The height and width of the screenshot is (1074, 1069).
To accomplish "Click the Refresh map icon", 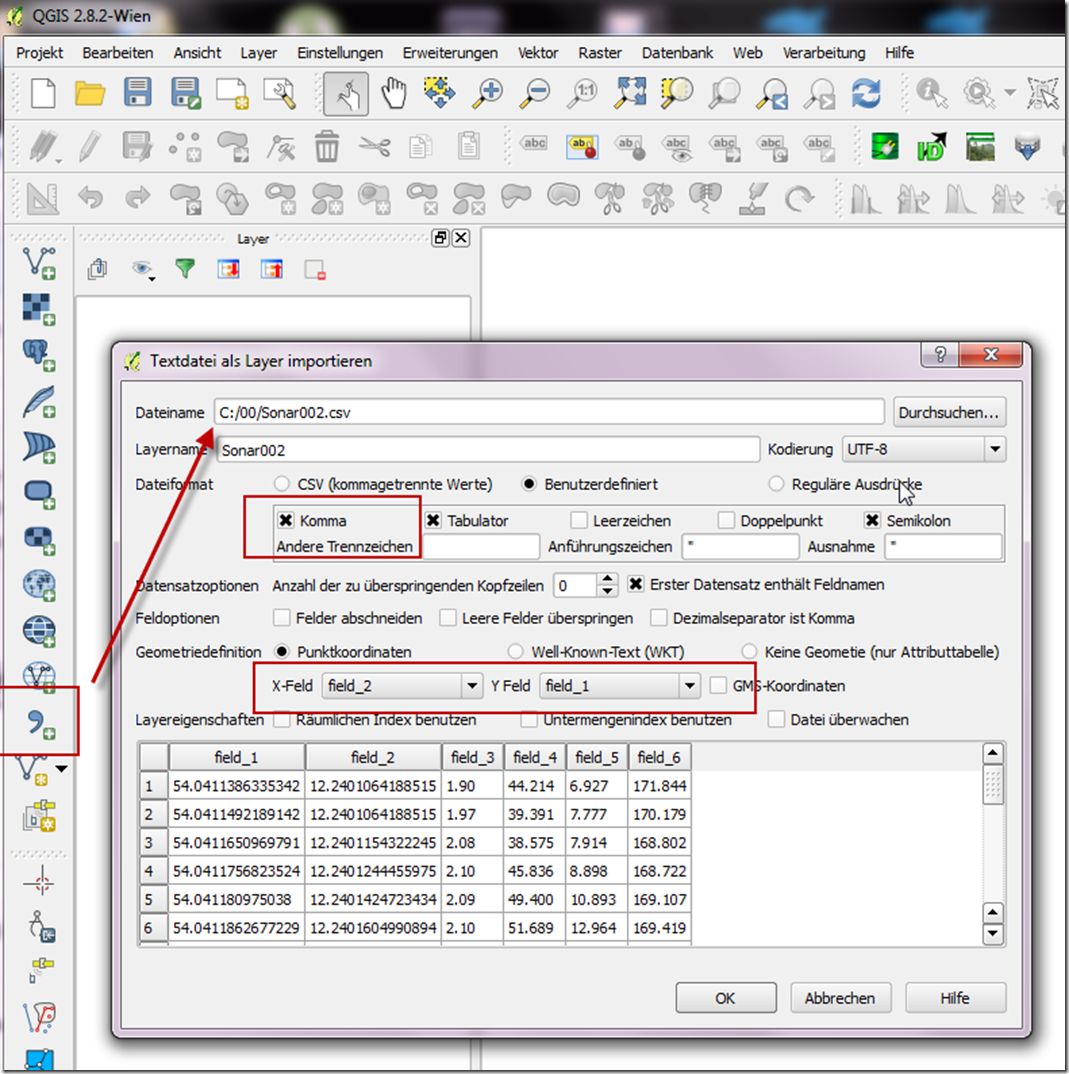I will (866, 94).
